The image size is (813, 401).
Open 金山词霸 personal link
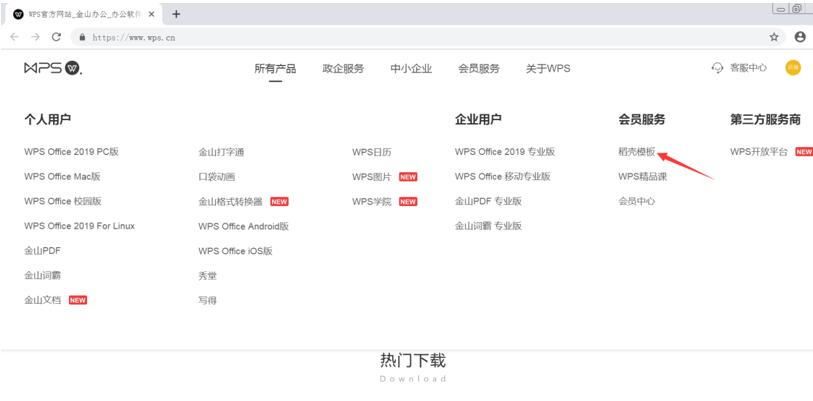43,275
